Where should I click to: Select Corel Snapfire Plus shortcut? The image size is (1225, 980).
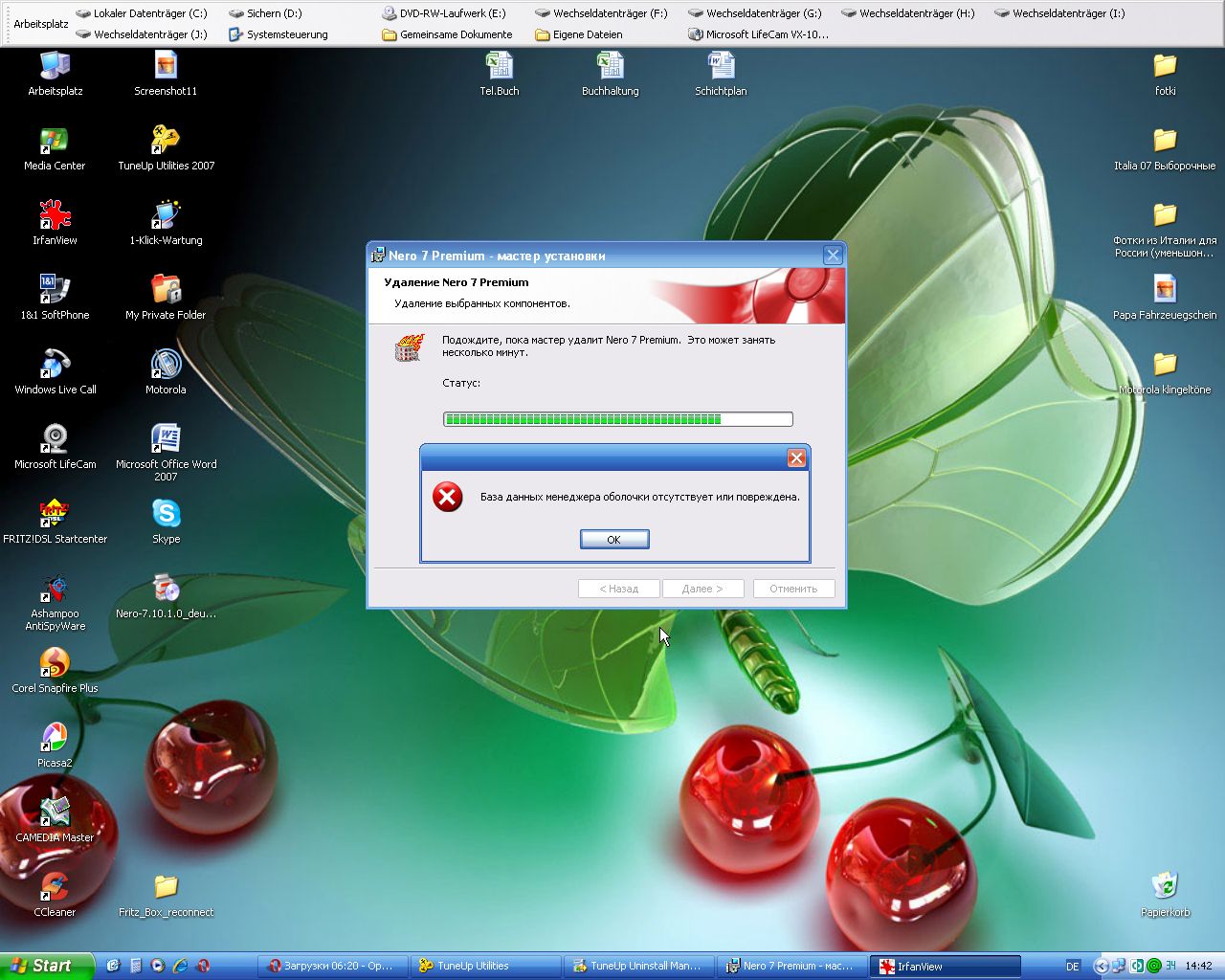tap(55, 671)
